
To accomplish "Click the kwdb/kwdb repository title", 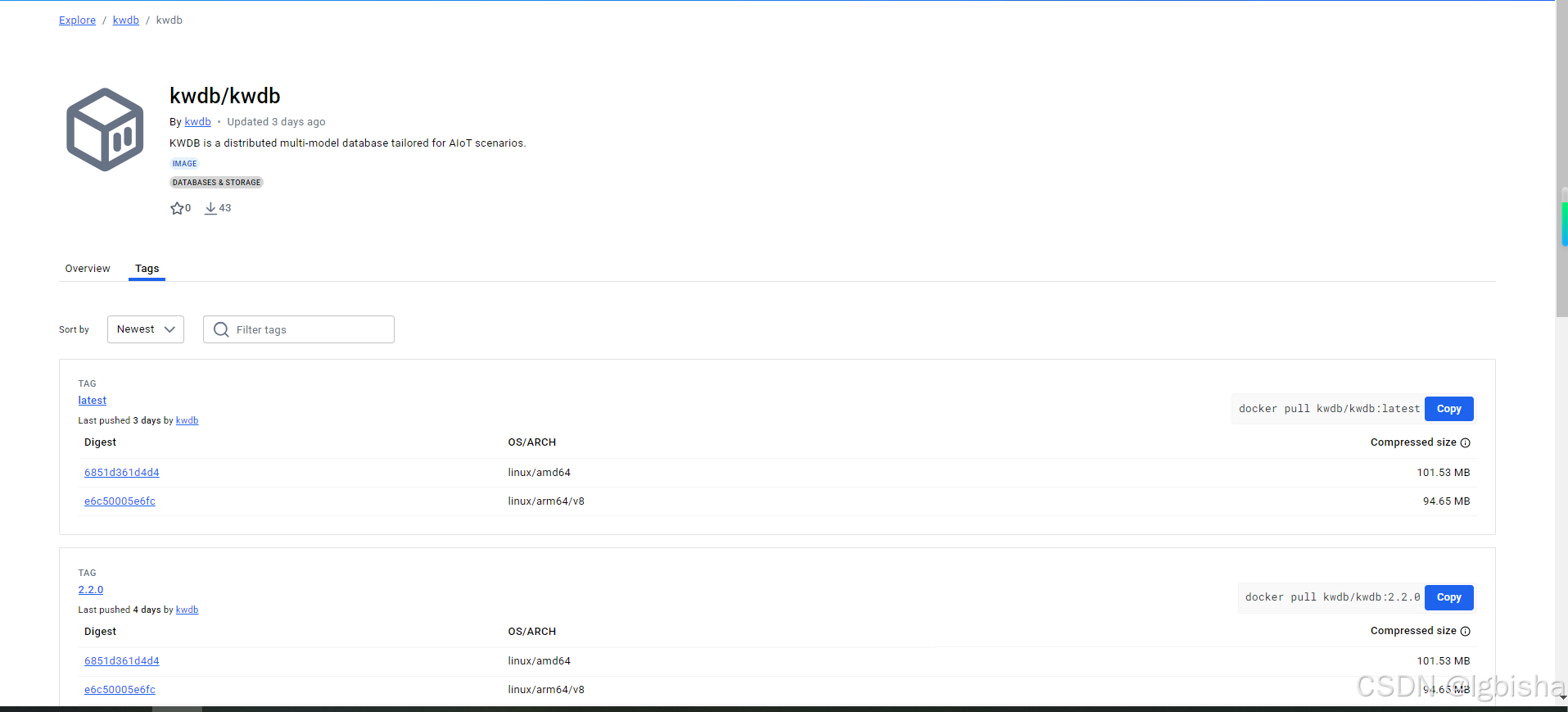I will [224, 96].
